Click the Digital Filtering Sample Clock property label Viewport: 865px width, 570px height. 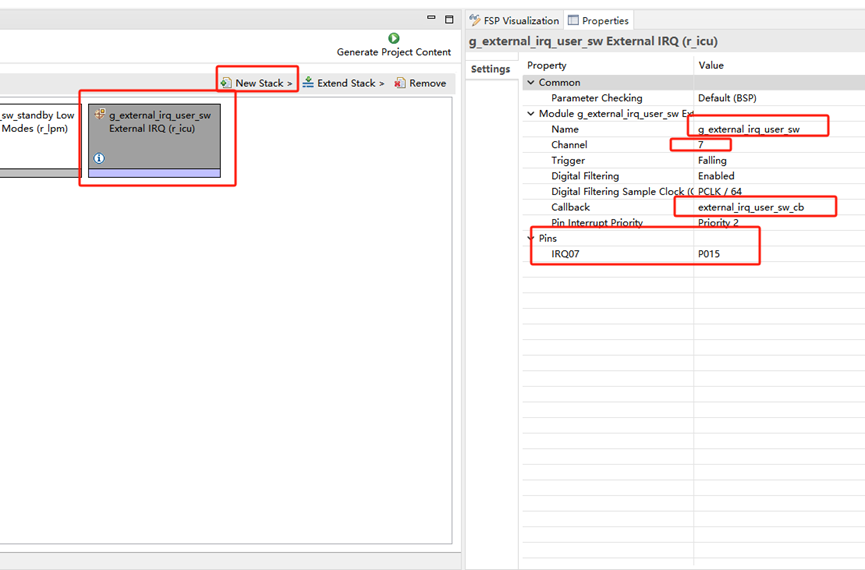[x=622, y=191]
